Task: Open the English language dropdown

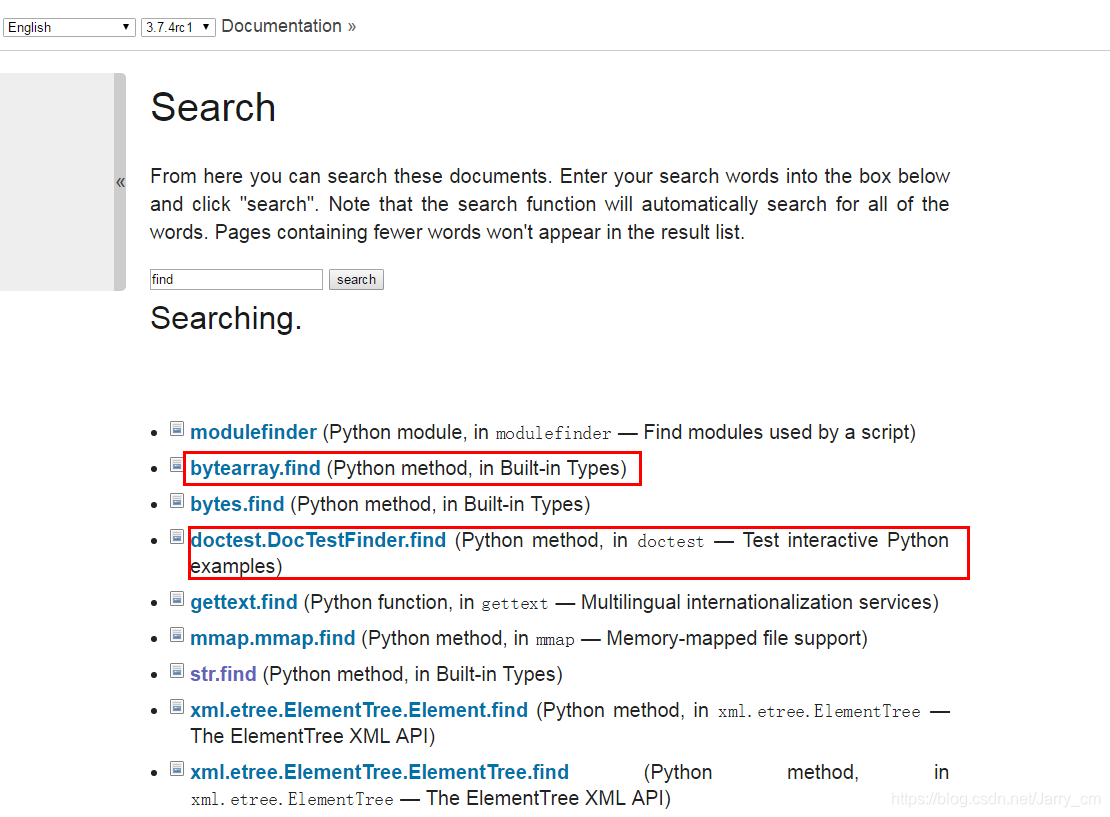Action: [x=69, y=27]
